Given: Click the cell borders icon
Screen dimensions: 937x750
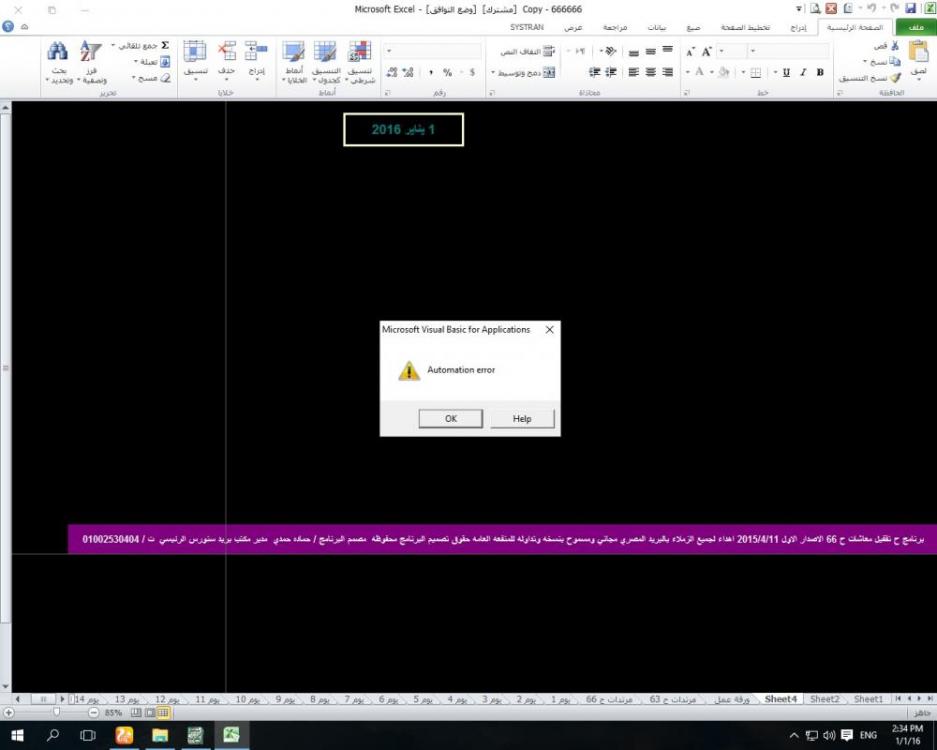Looking at the screenshot, I should point(755,72).
